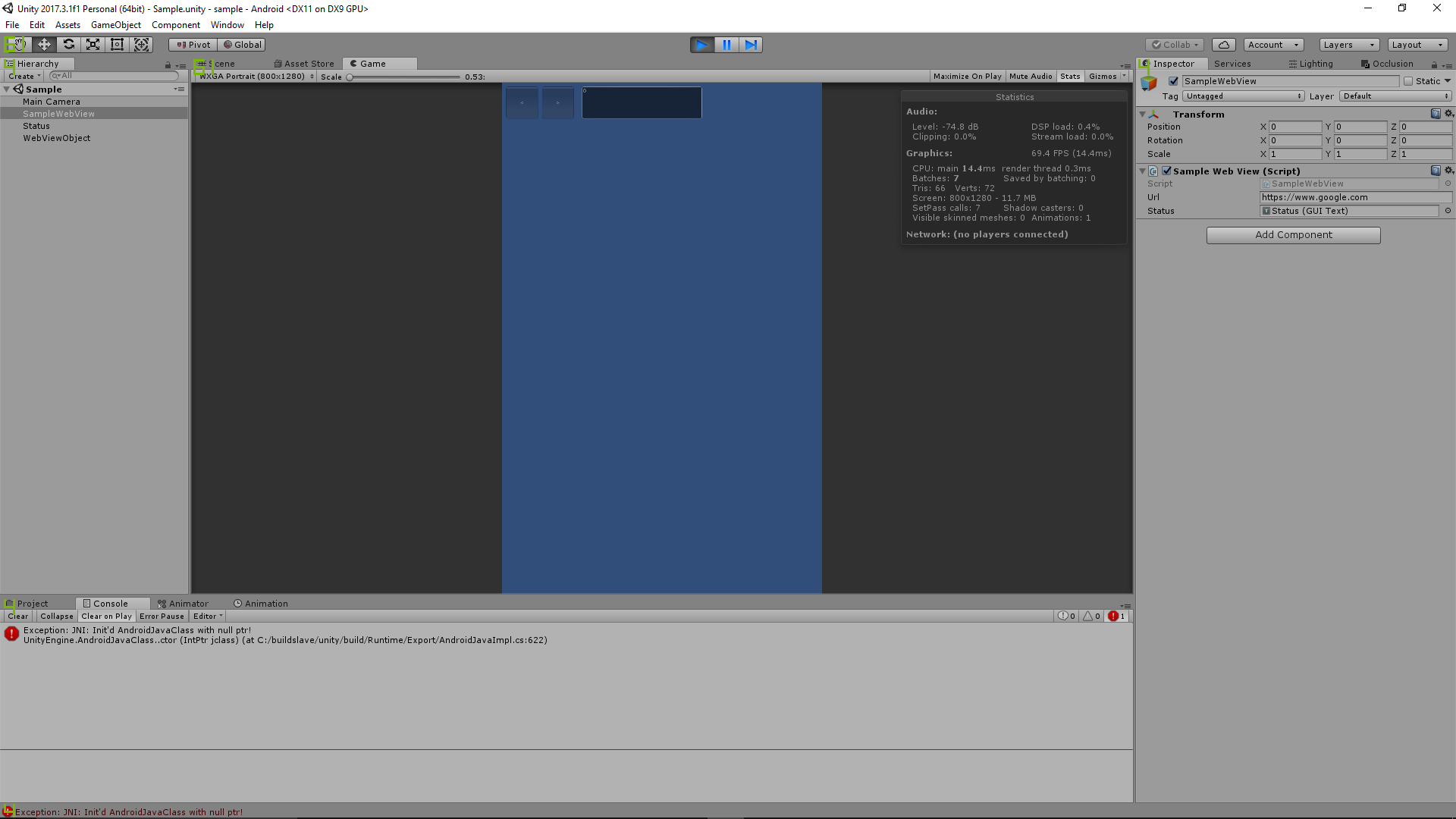Select the combined Transform tool

(x=141, y=45)
